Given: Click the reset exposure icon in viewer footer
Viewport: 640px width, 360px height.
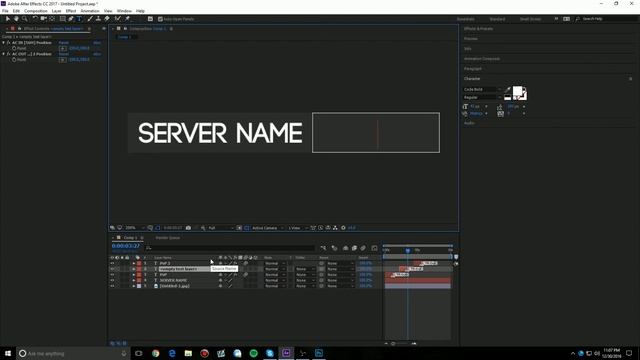Looking at the screenshot, I should [343, 228].
